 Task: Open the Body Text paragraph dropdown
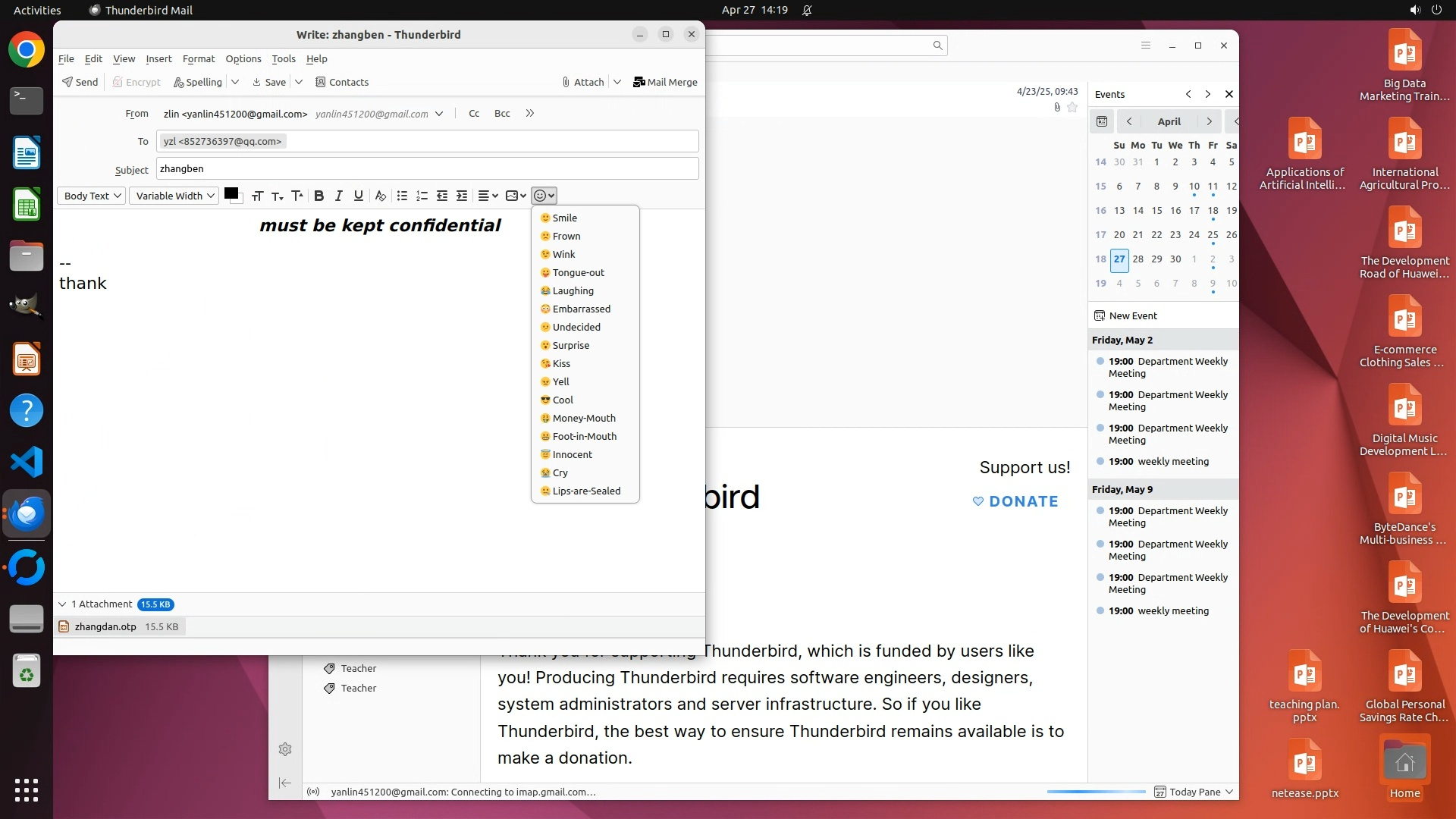92,196
